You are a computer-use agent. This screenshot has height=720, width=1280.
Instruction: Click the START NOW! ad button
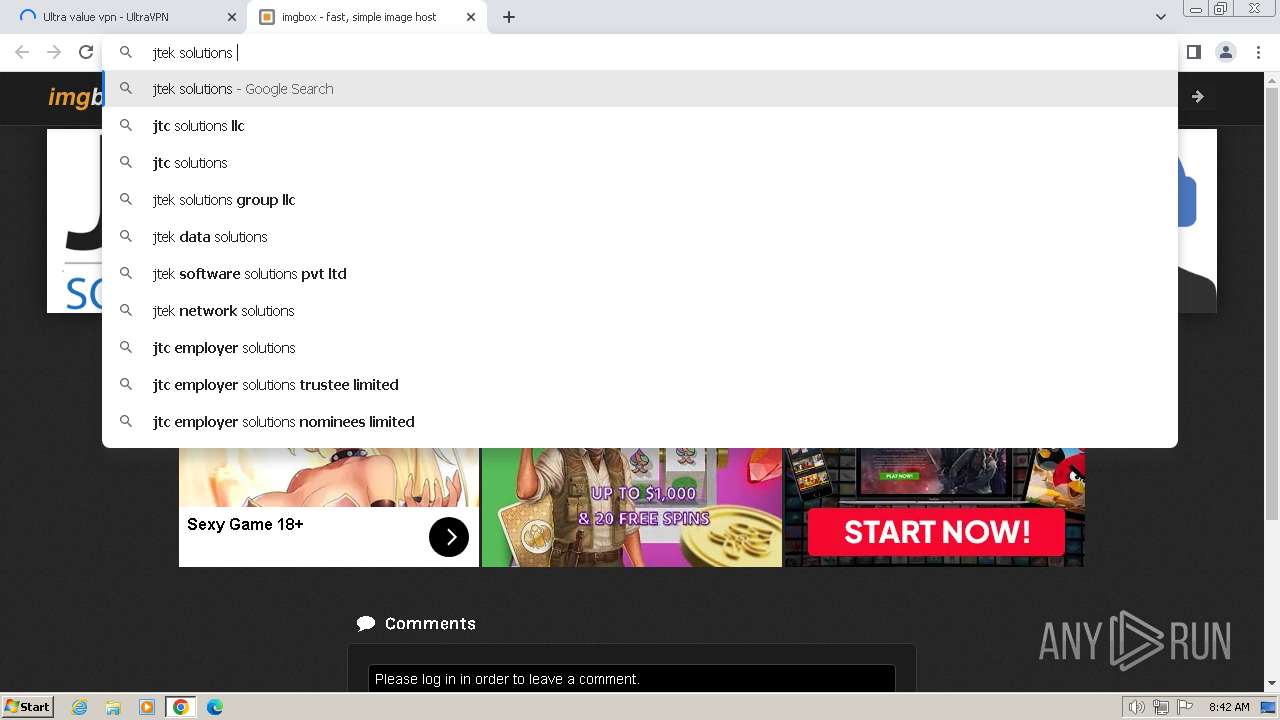coord(936,532)
